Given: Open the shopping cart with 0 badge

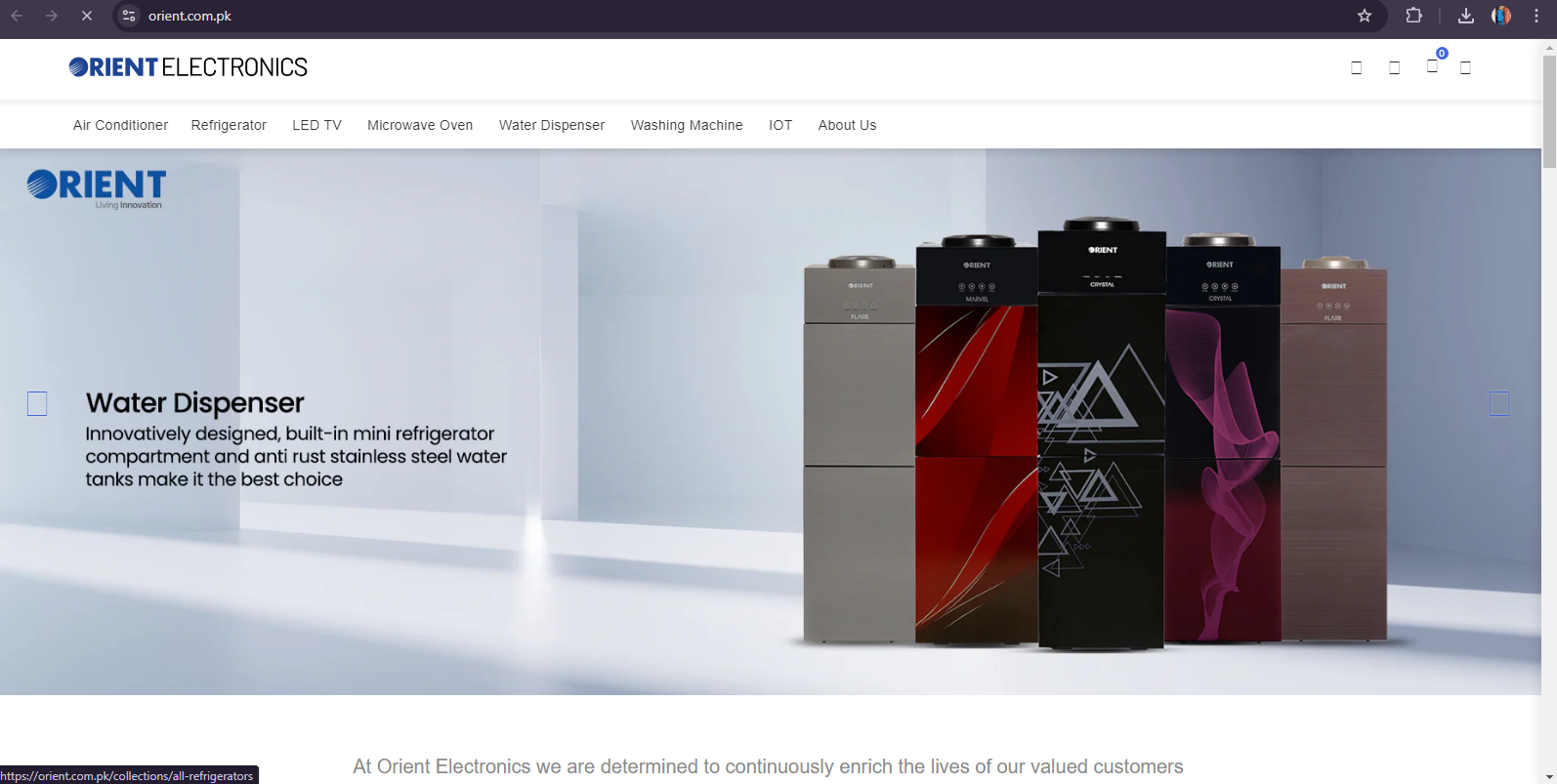Looking at the screenshot, I should coord(1432,65).
